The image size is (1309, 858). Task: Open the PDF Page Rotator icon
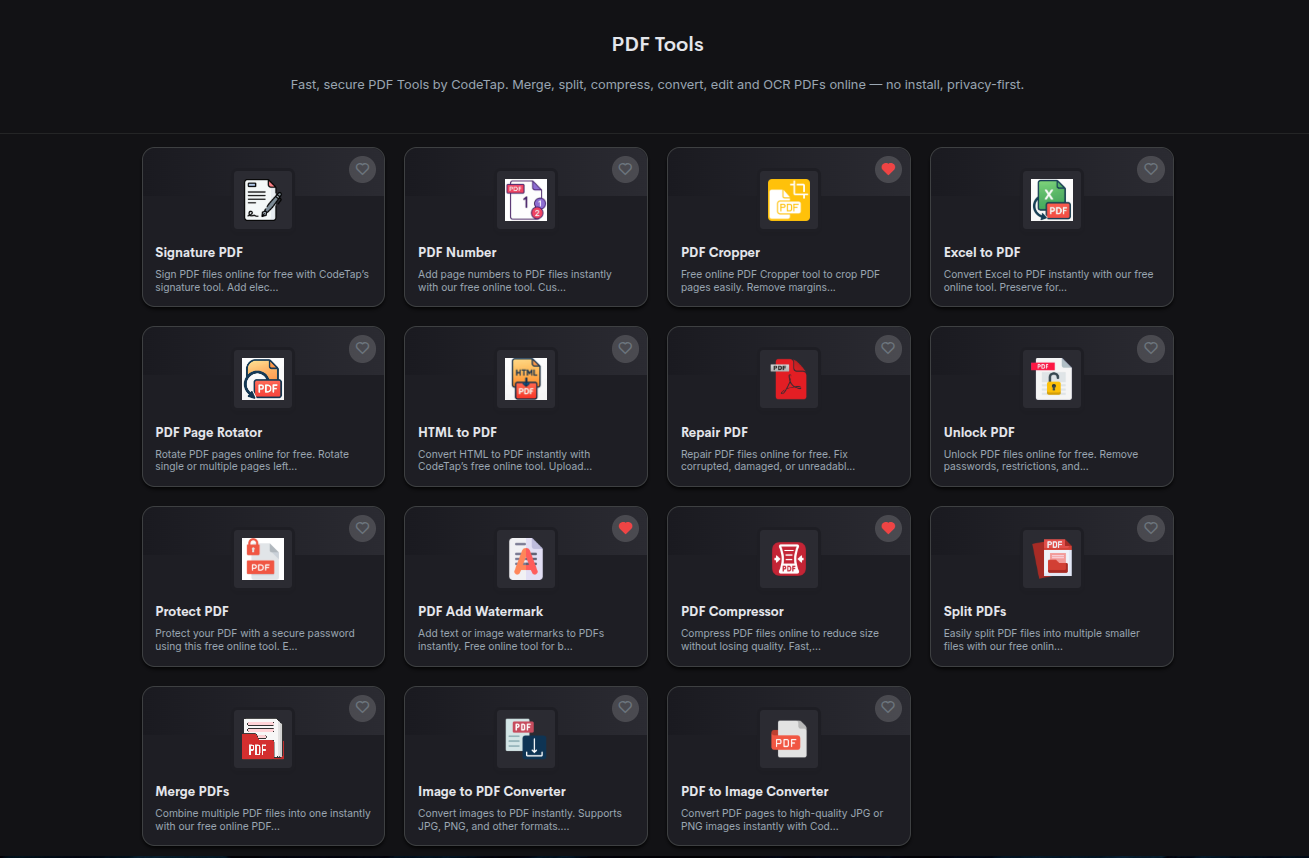(263, 379)
